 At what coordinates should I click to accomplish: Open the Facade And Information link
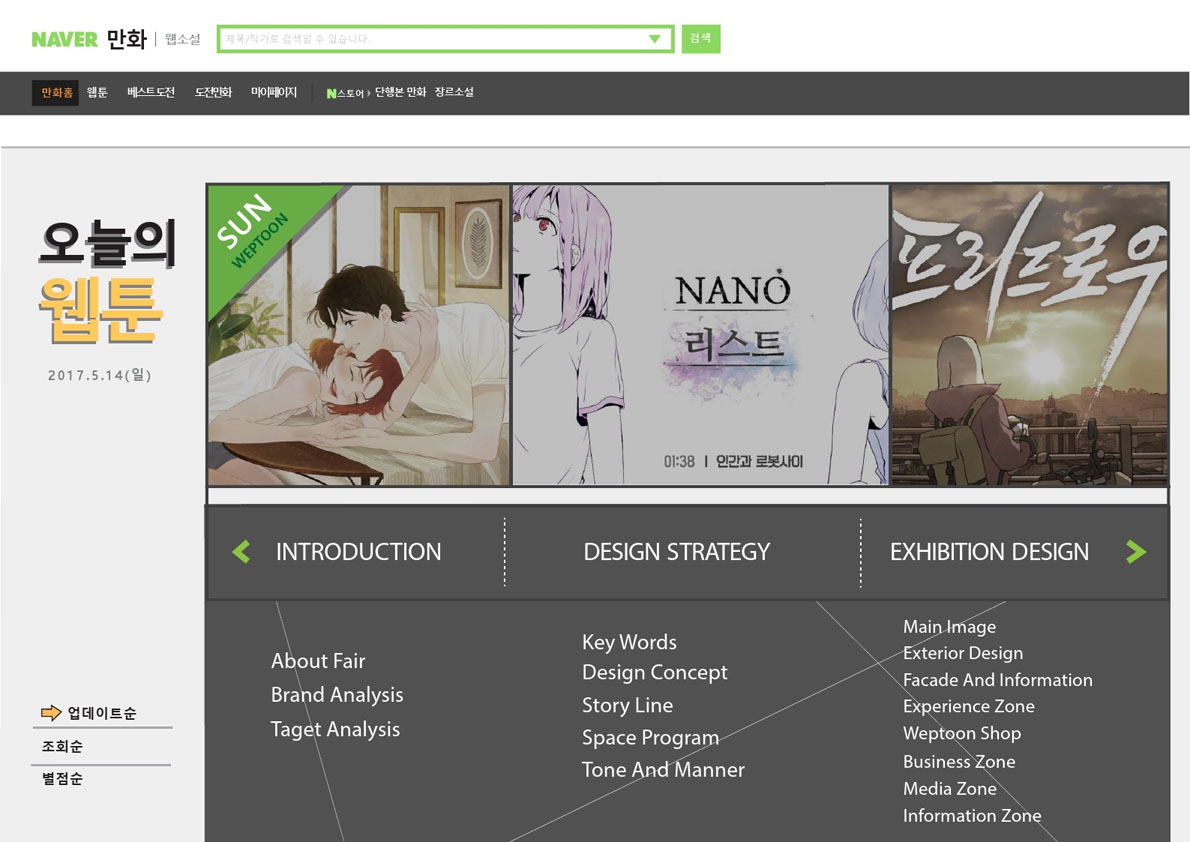pos(998,680)
